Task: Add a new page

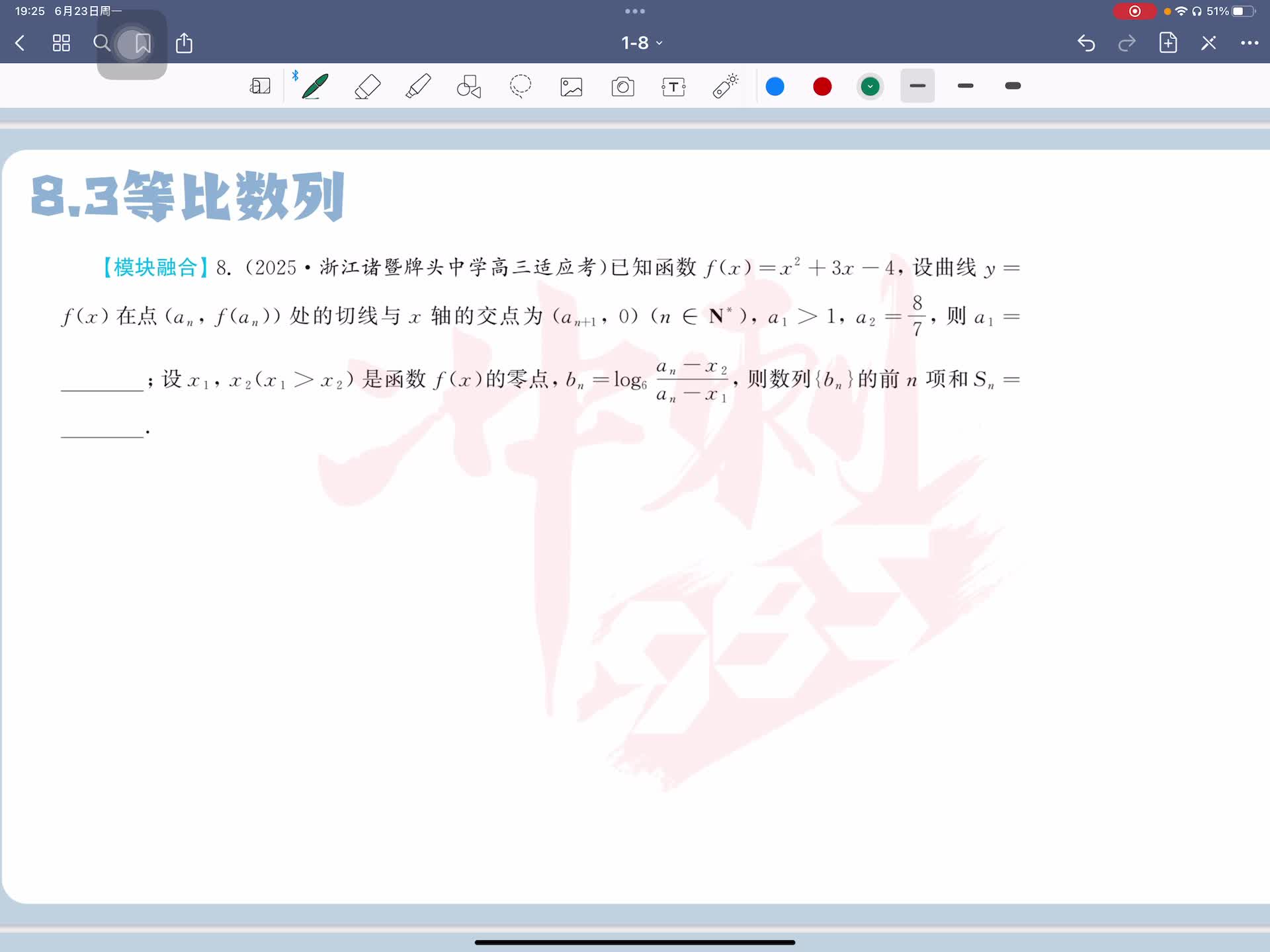Action: (1168, 43)
